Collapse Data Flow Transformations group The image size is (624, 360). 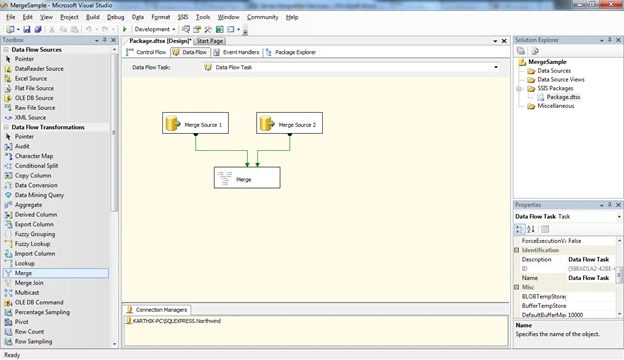coord(6,127)
